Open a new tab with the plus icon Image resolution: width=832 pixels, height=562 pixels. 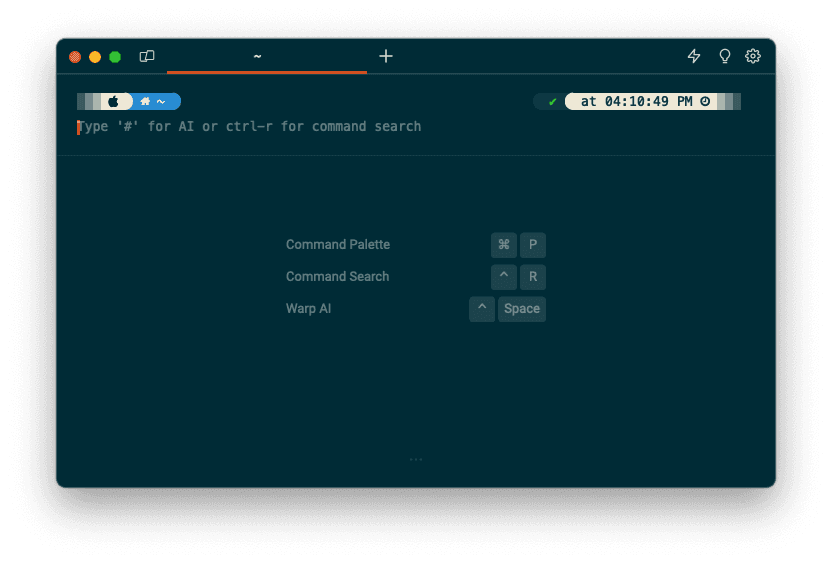coord(386,56)
